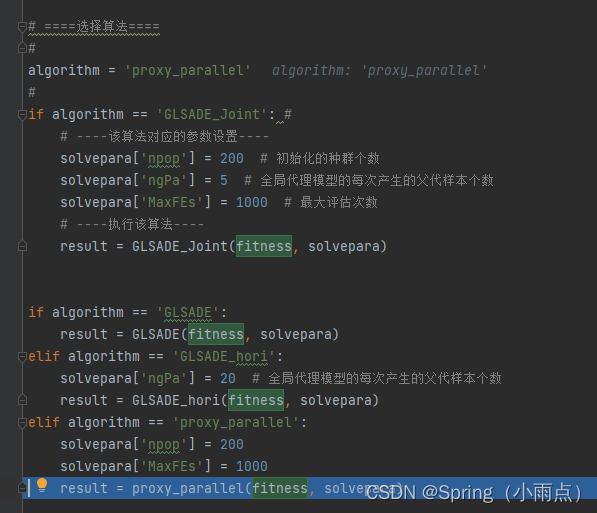The width and height of the screenshot is (597, 513).
Task: Collapse the 'if algorithm == GLSADE_Joint' block
Action: tap(22, 114)
